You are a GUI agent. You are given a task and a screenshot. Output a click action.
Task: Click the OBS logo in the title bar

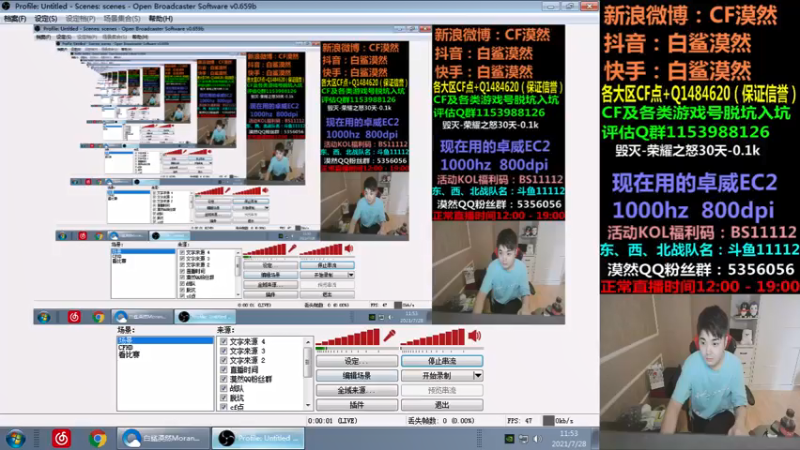tap(6, 6)
